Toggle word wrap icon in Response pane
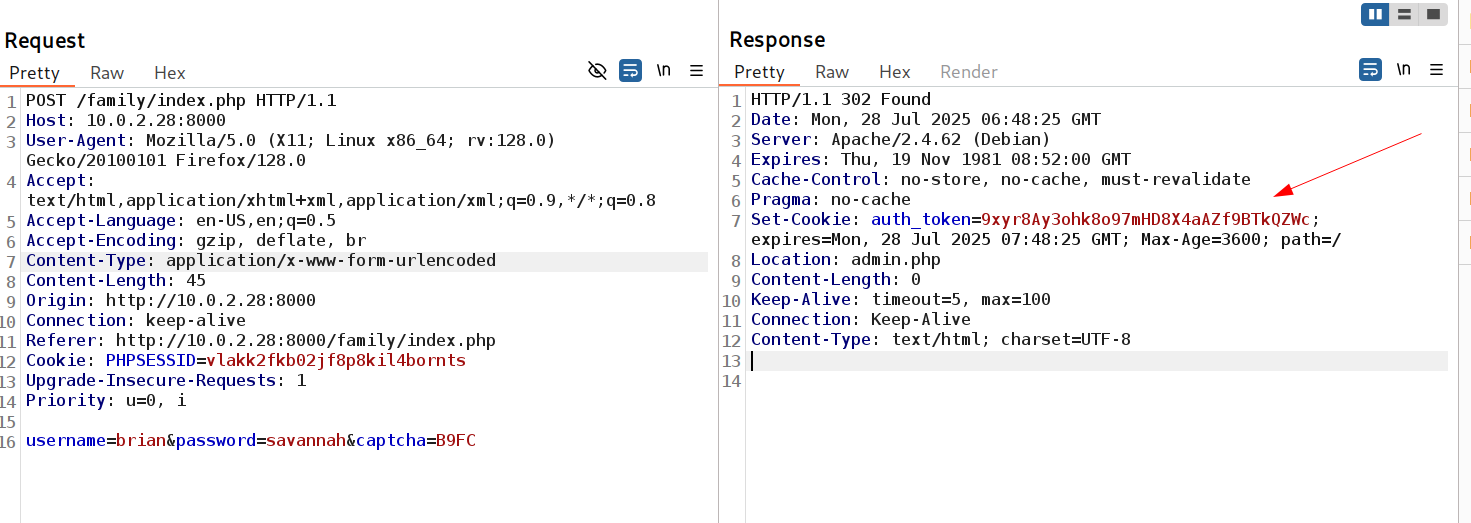Screen dimensions: 1471x523 click(1370, 70)
